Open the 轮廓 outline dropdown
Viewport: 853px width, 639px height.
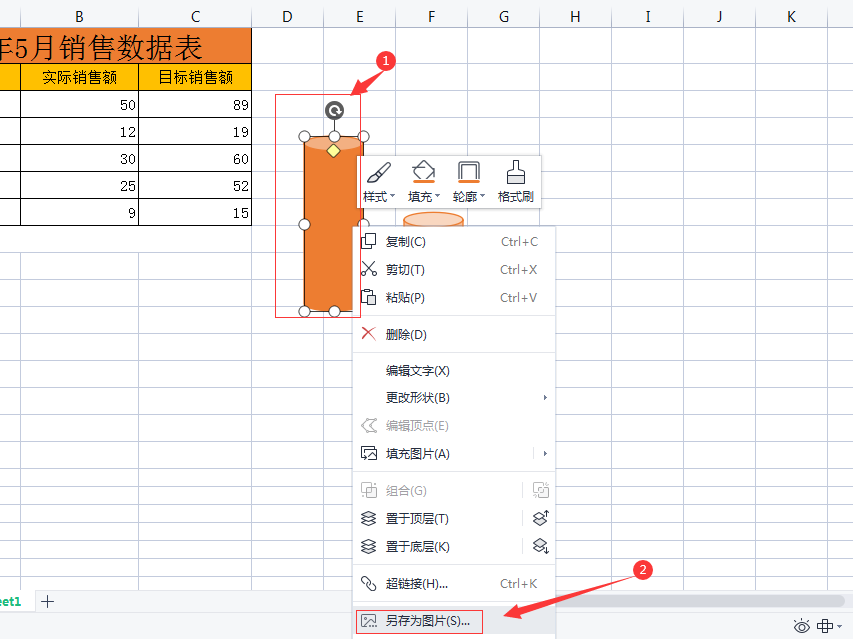pyautogui.click(x=468, y=182)
